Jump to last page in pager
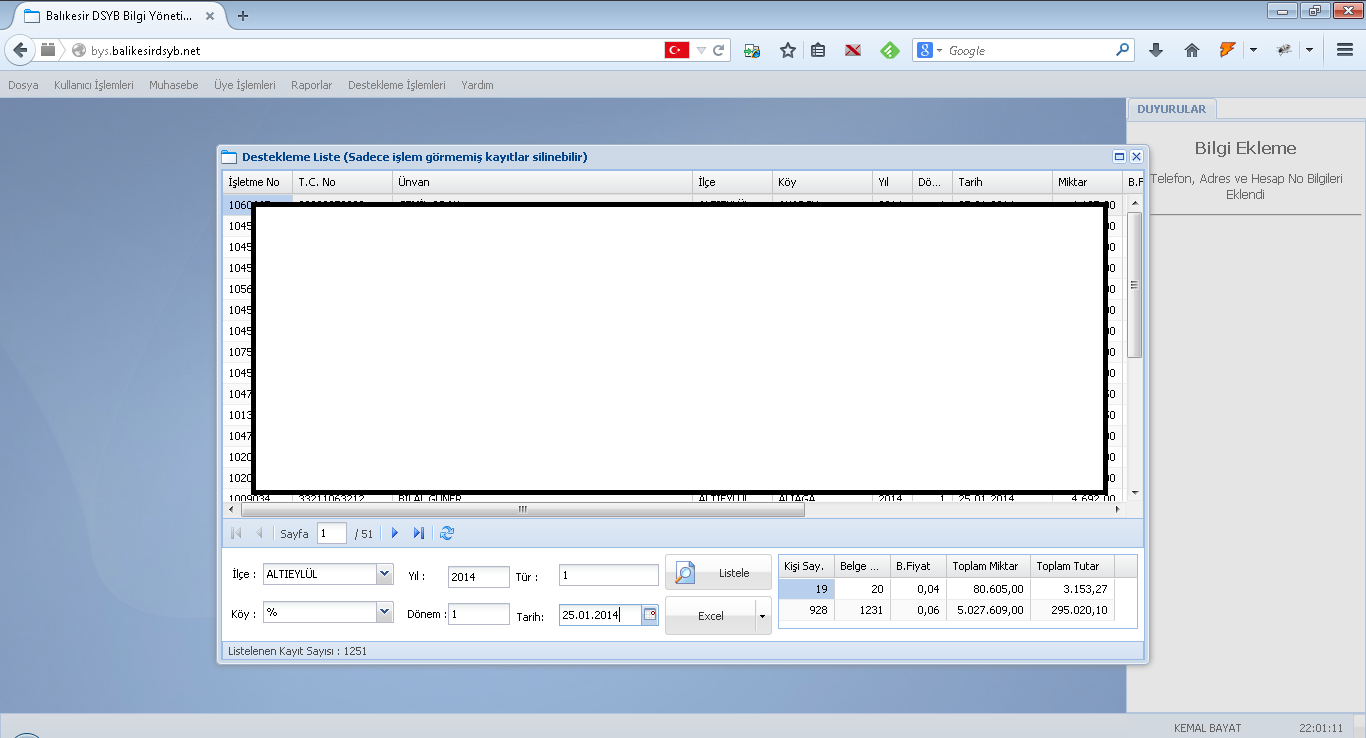This screenshot has width=1366, height=738. pyautogui.click(x=419, y=534)
